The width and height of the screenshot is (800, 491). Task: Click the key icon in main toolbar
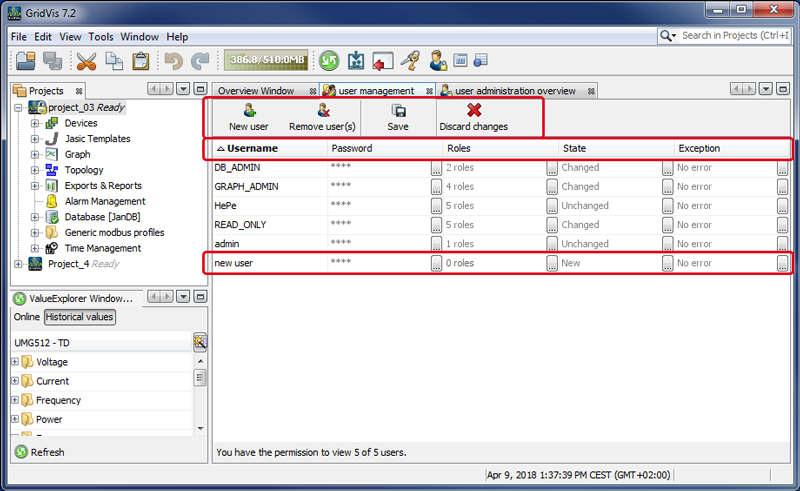click(410, 61)
